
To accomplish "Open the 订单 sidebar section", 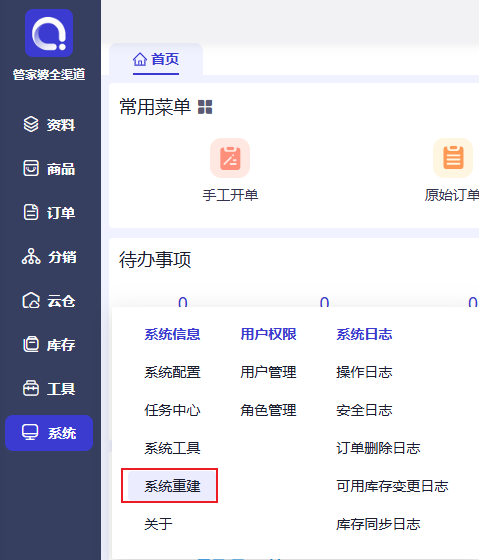I will point(49,212).
